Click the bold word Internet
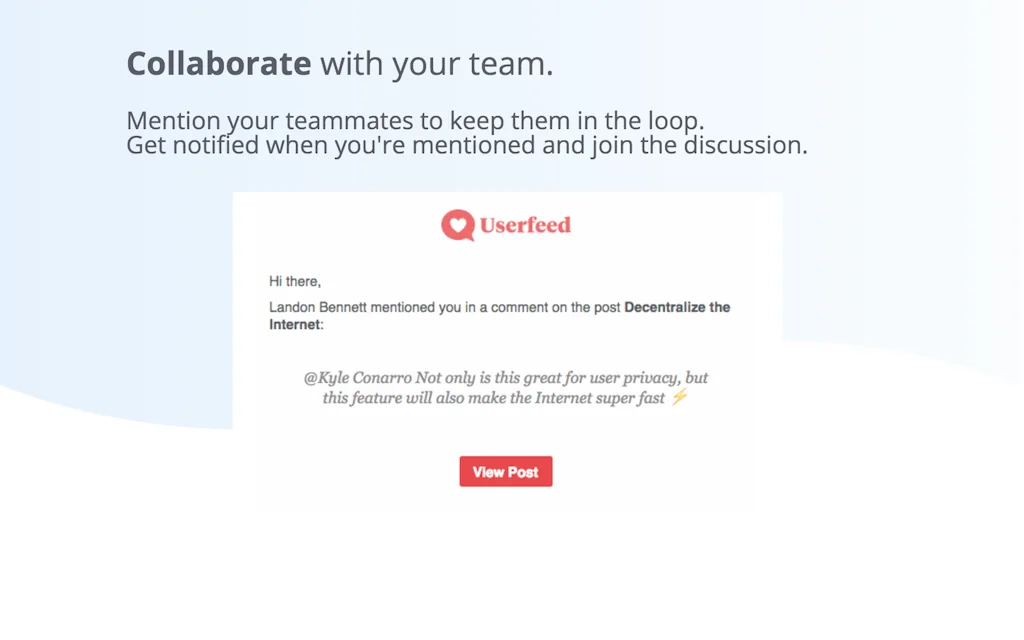The width and height of the screenshot is (1024, 640). (x=293, y=323)
